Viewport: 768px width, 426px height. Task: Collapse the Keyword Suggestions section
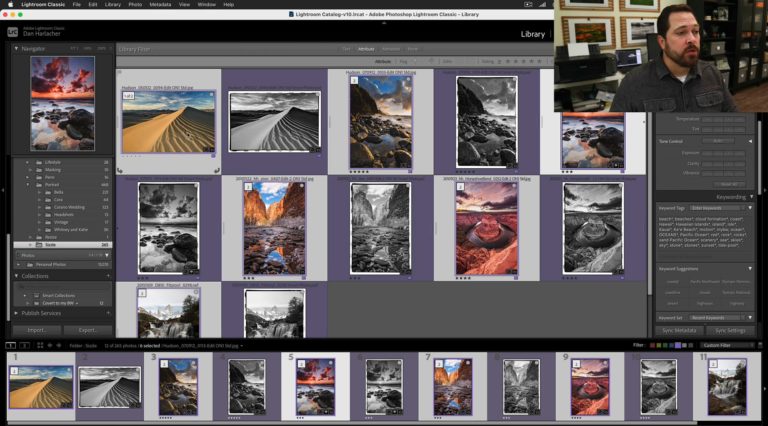750,269
